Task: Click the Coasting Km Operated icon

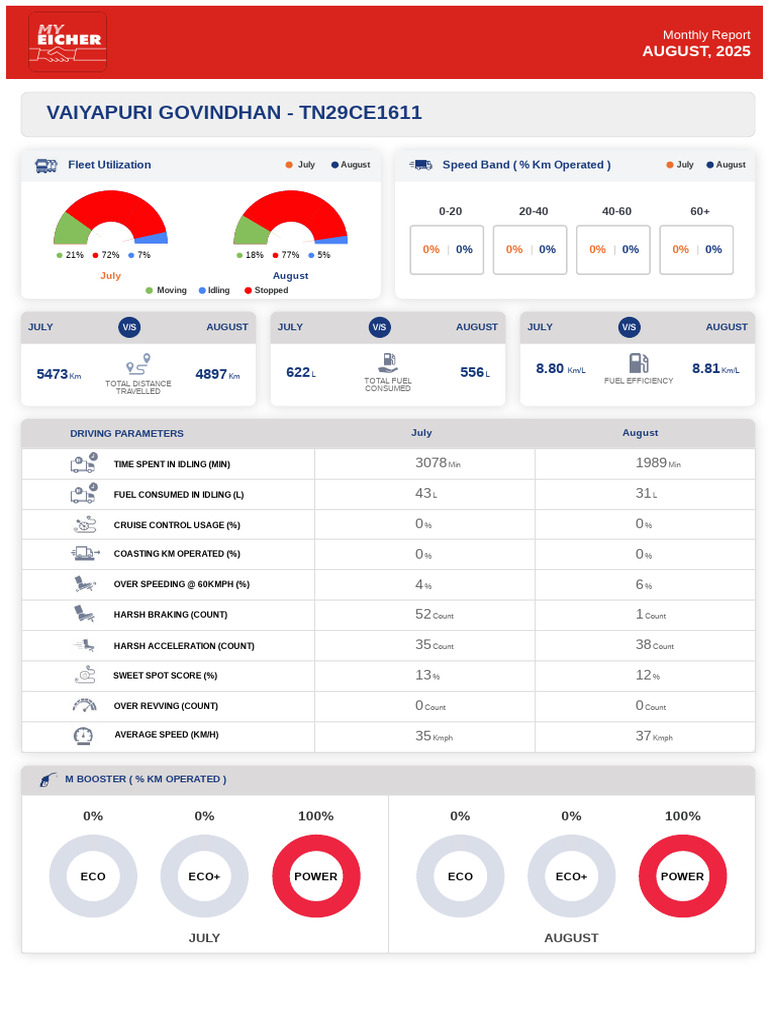Action: [85, 554]
